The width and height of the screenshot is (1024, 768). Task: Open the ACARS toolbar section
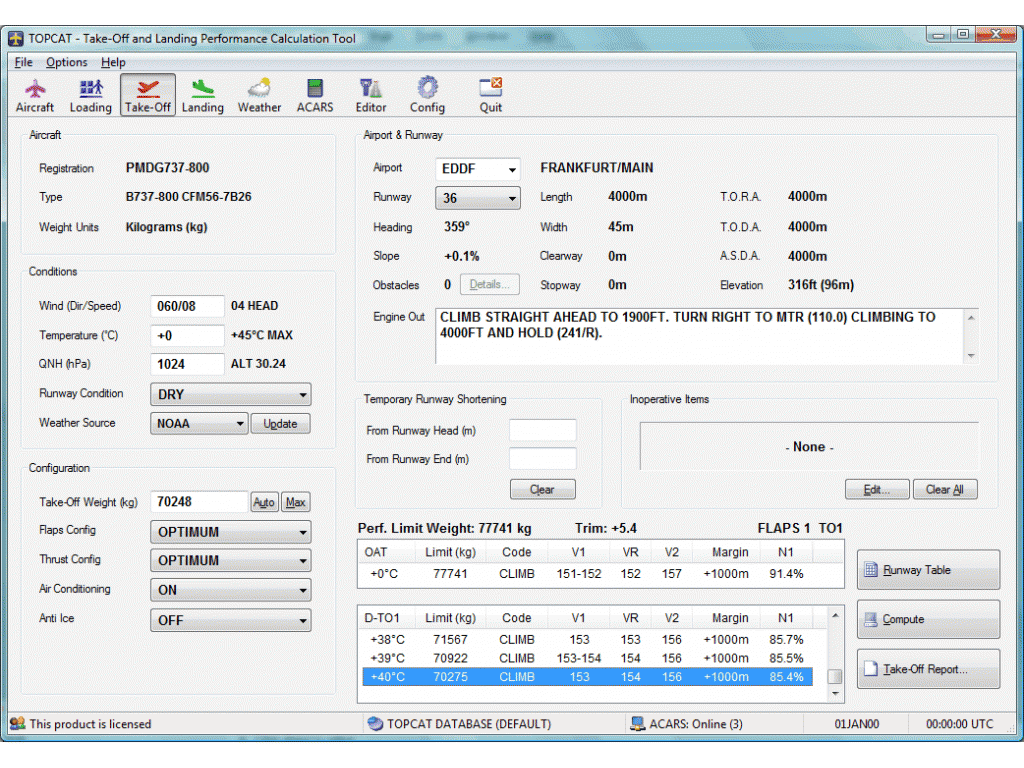coord(315,95)
